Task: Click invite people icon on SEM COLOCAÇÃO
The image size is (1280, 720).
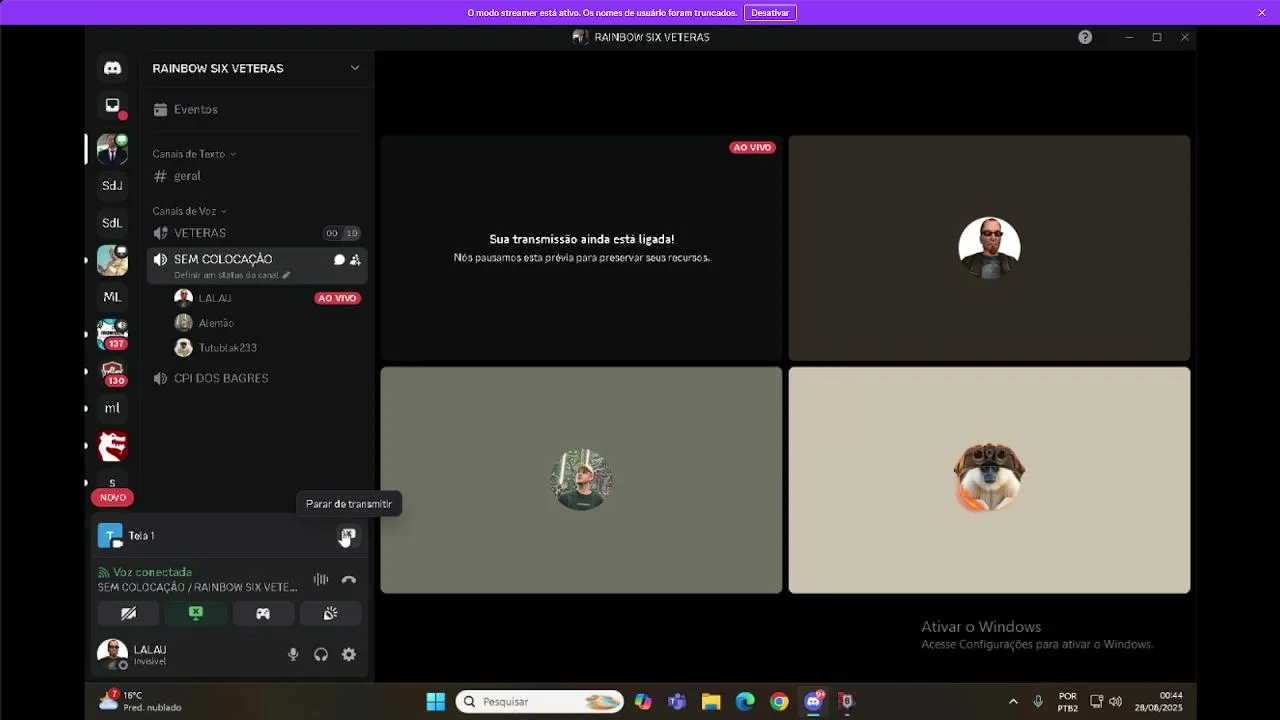Action: [x=355, y=260]
